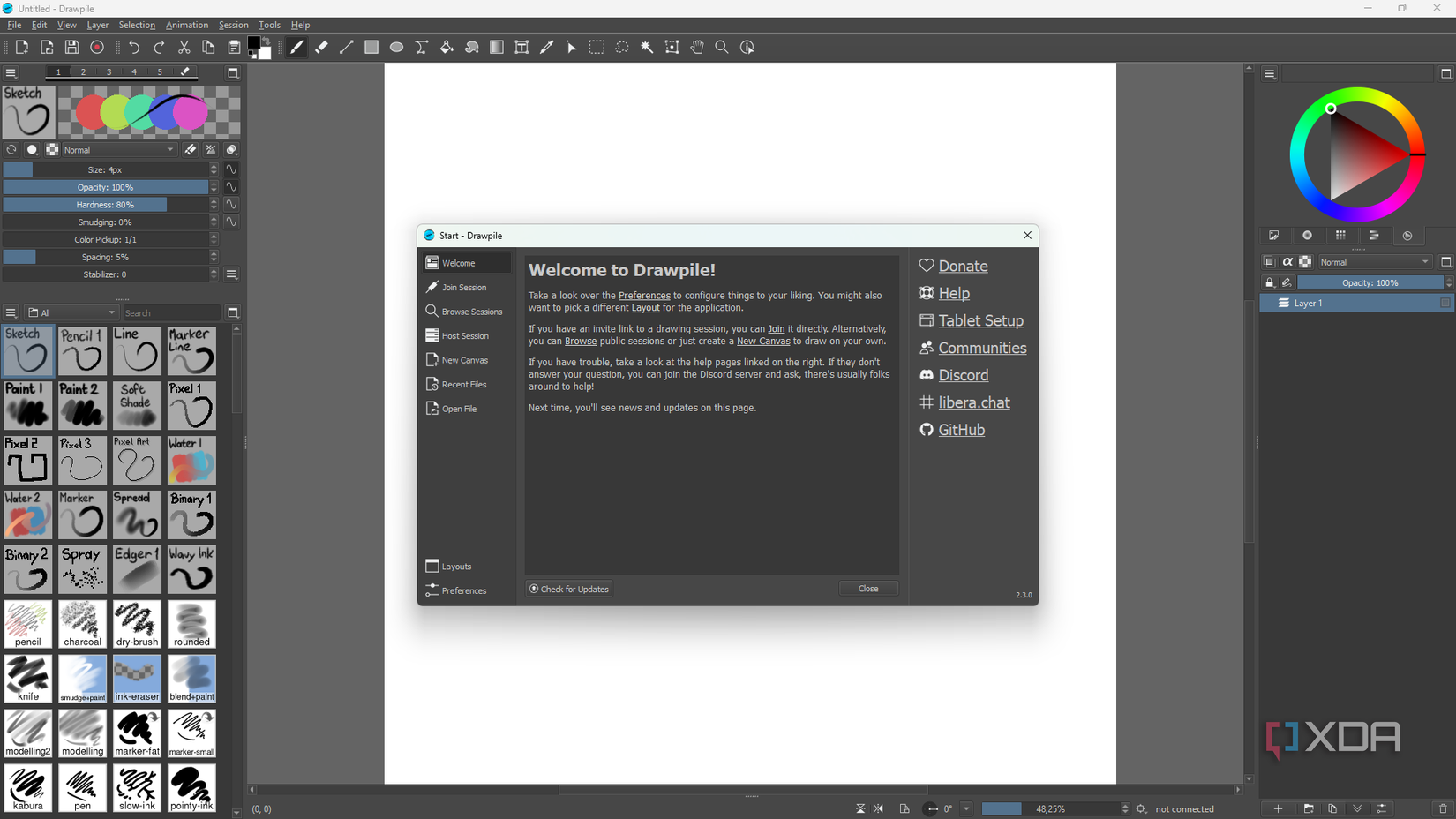1456x819 pixels.
Task: Select the Magic wand tool
Action: click(x=647, y=48)
